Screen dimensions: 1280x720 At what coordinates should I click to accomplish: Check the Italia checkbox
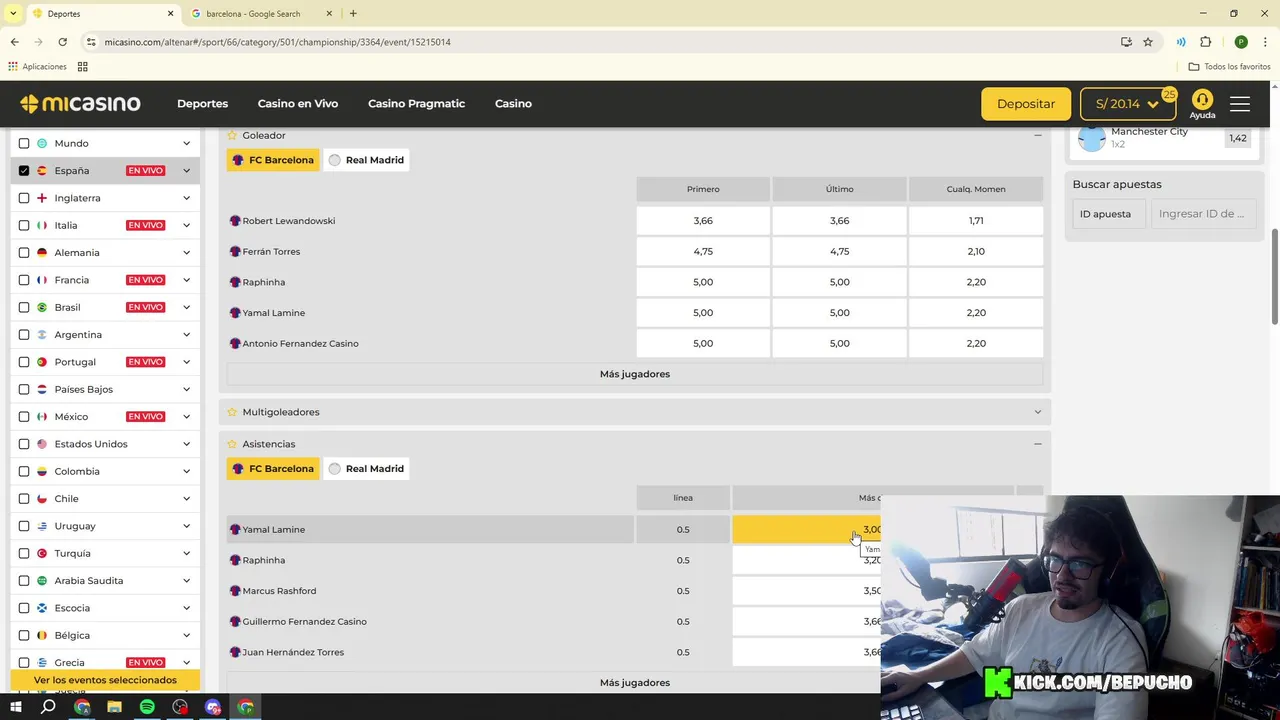tap(24, 225)
